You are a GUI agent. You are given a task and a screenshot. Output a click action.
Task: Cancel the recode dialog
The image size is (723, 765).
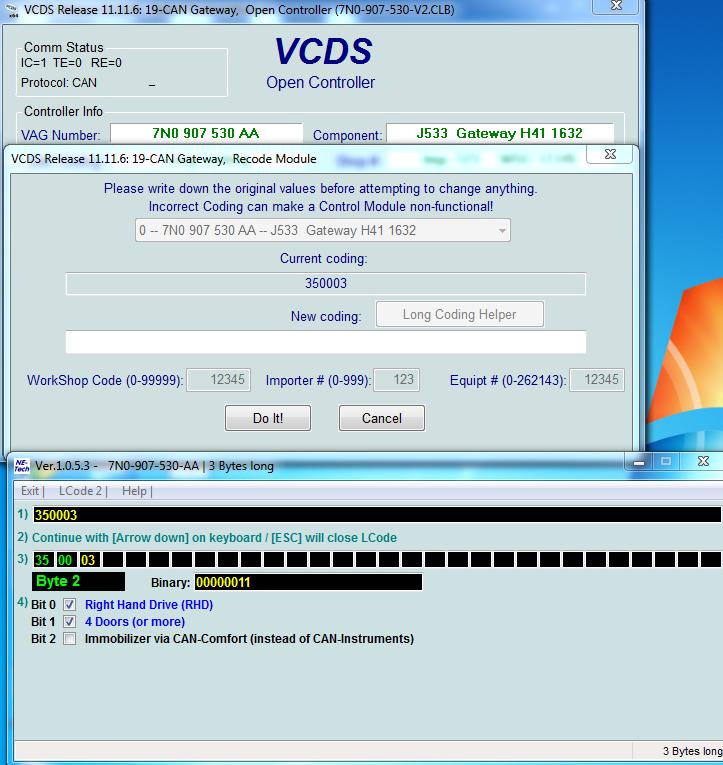(382, 418)
